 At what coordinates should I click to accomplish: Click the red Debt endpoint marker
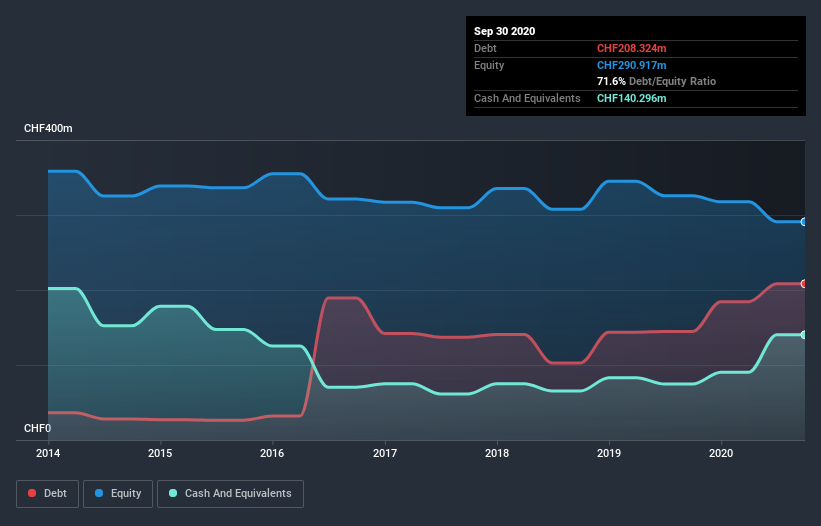coord(804,284)
